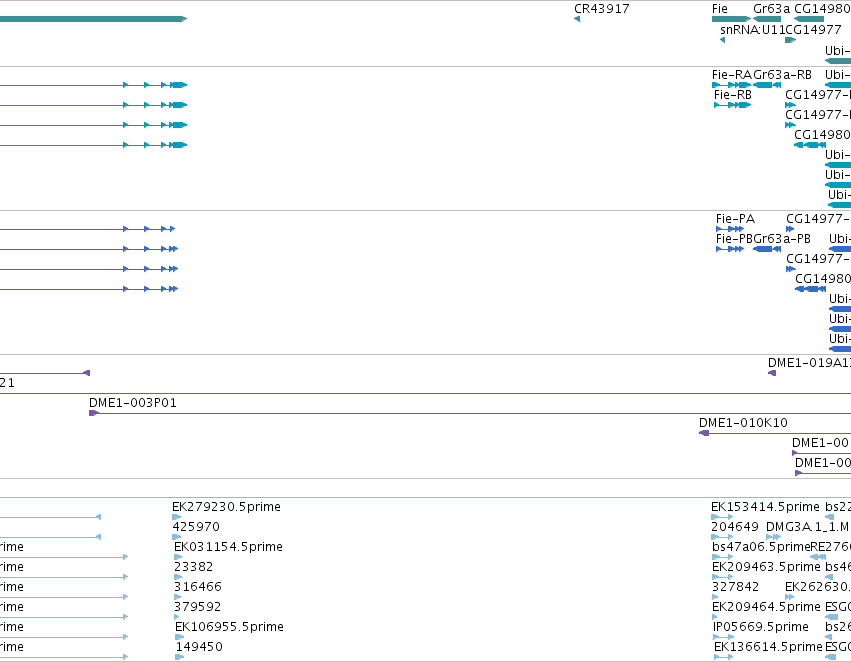This screenshot has width=851, height=662.
Task: Open EST EK209463.5prime
Action: point(722,577)
